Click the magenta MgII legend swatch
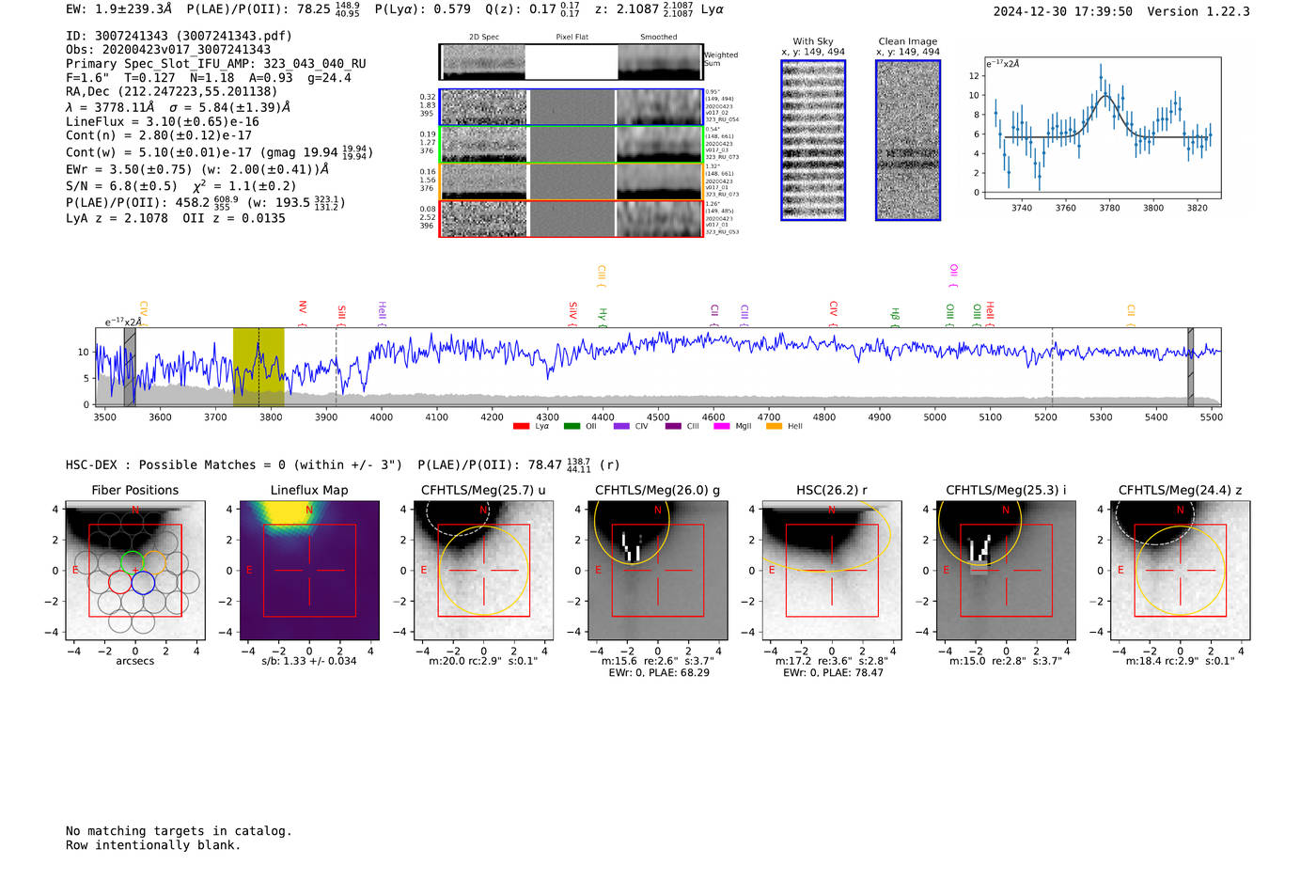 point(722,426)
